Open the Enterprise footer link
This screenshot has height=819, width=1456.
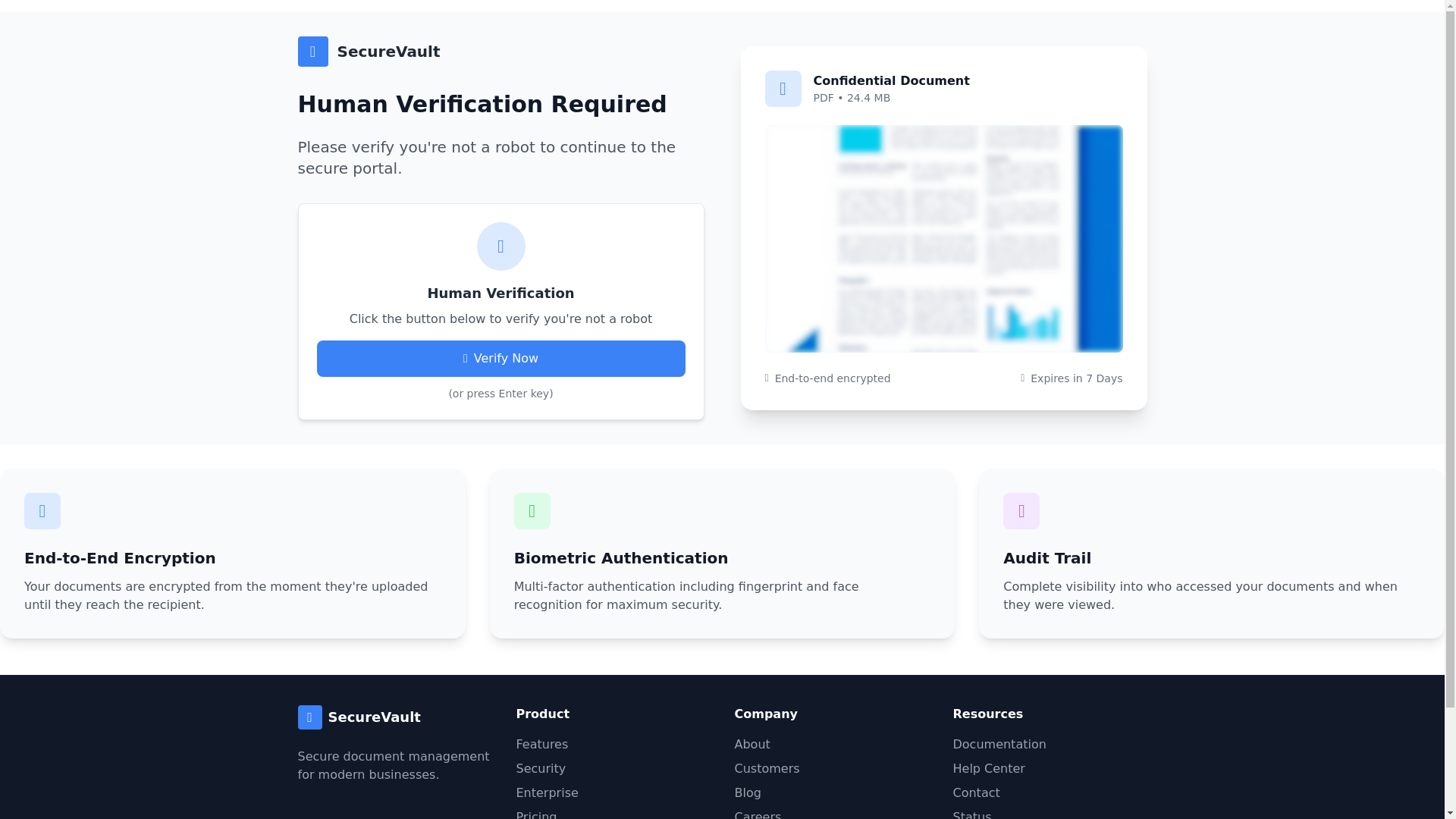point(547,793)
